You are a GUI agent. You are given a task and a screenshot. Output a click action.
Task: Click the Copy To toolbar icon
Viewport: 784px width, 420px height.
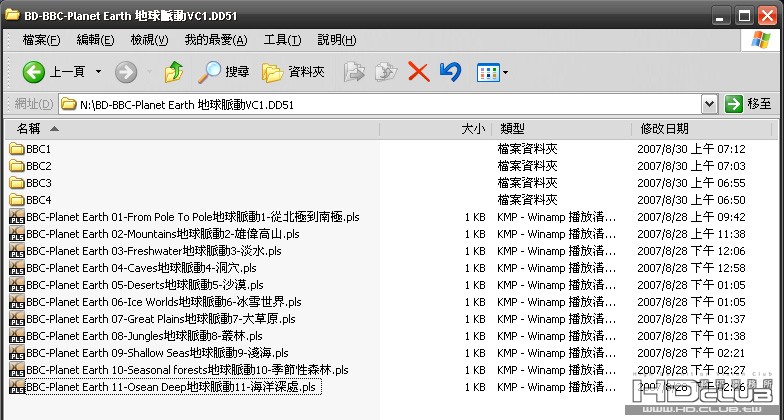click(386, 72)
